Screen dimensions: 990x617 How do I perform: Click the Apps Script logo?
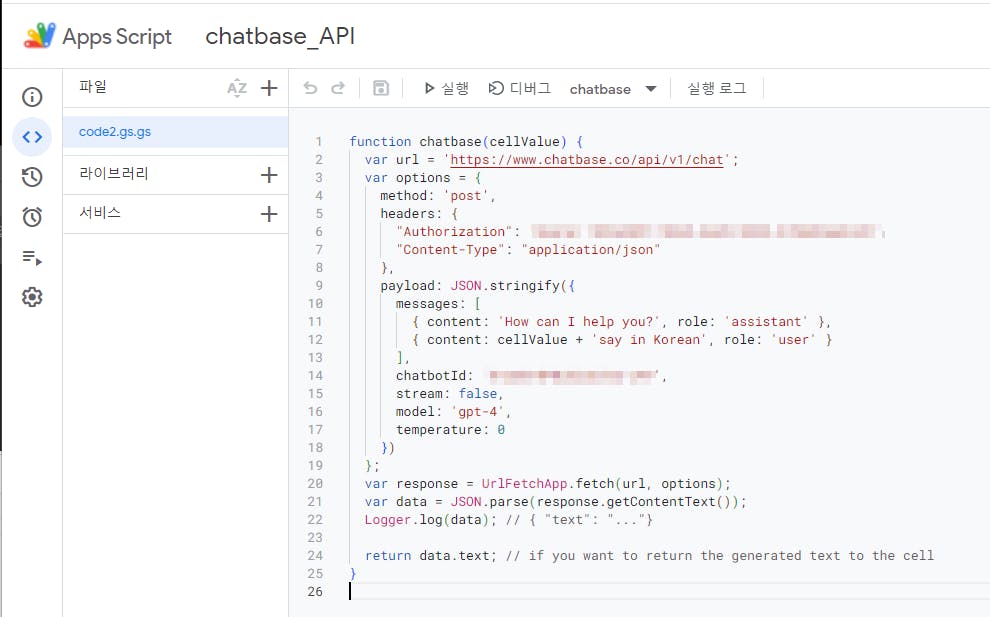[39, 36]
